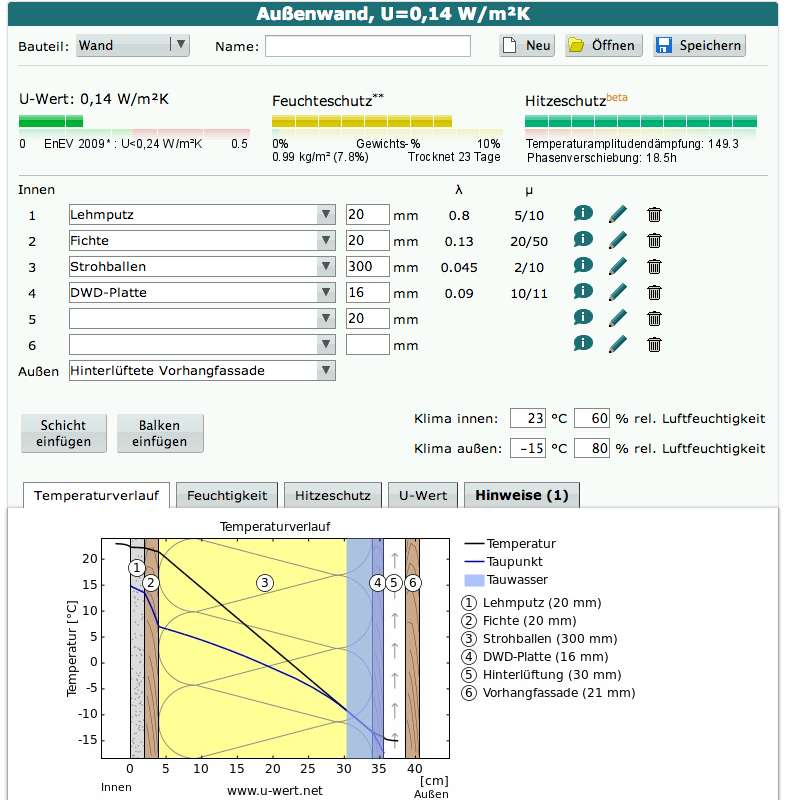
Task: Click Klima außen temperature field
Action: tap(528, 448)
